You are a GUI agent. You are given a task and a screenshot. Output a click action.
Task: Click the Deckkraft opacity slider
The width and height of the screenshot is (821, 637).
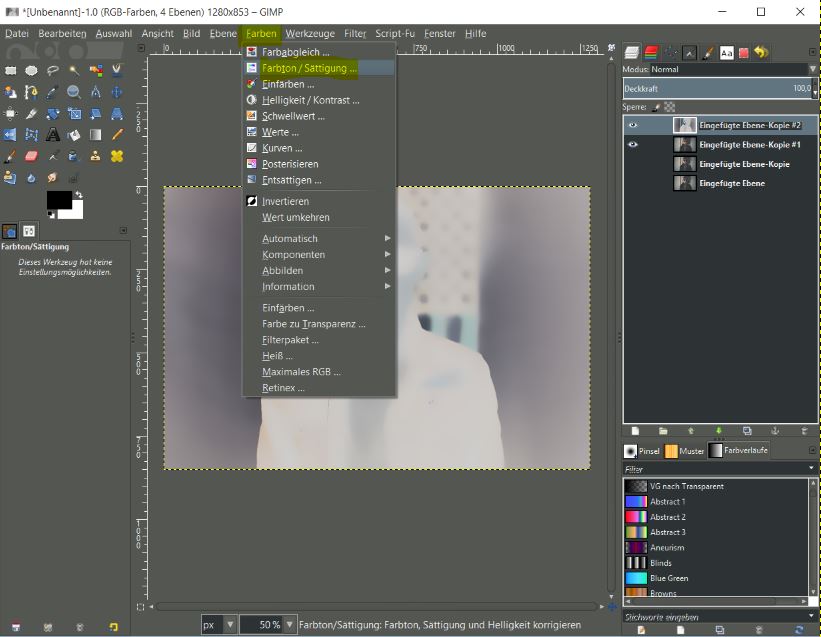point(718,89)
